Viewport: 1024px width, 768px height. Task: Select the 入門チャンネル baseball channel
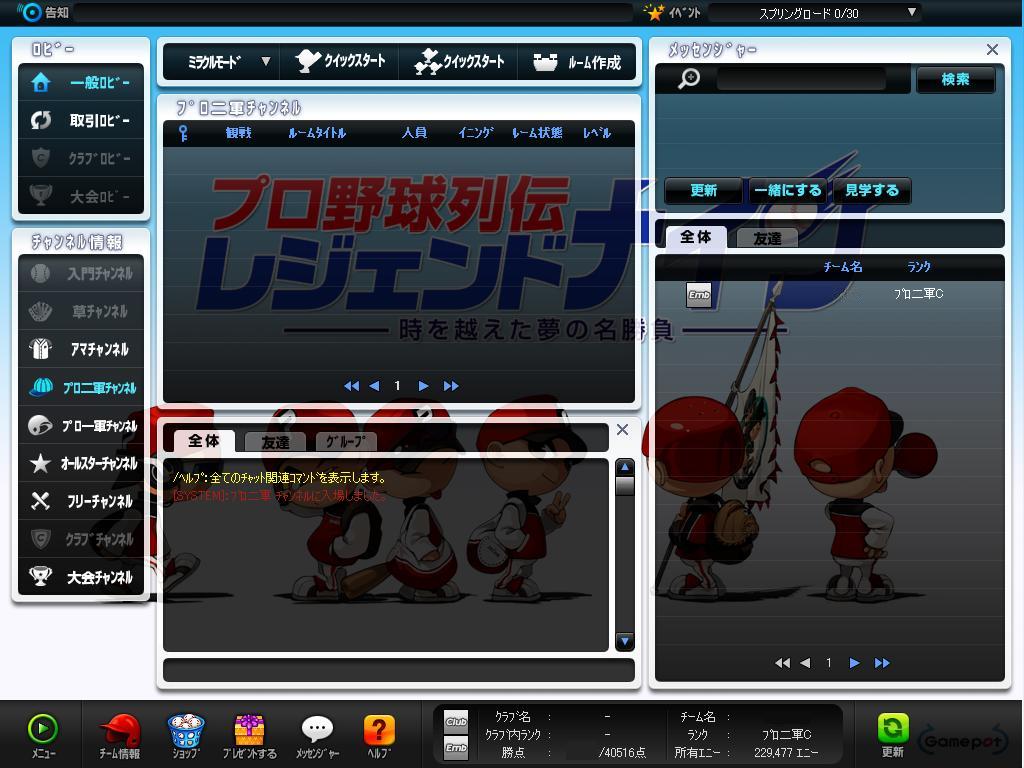[x=81, y=273]
